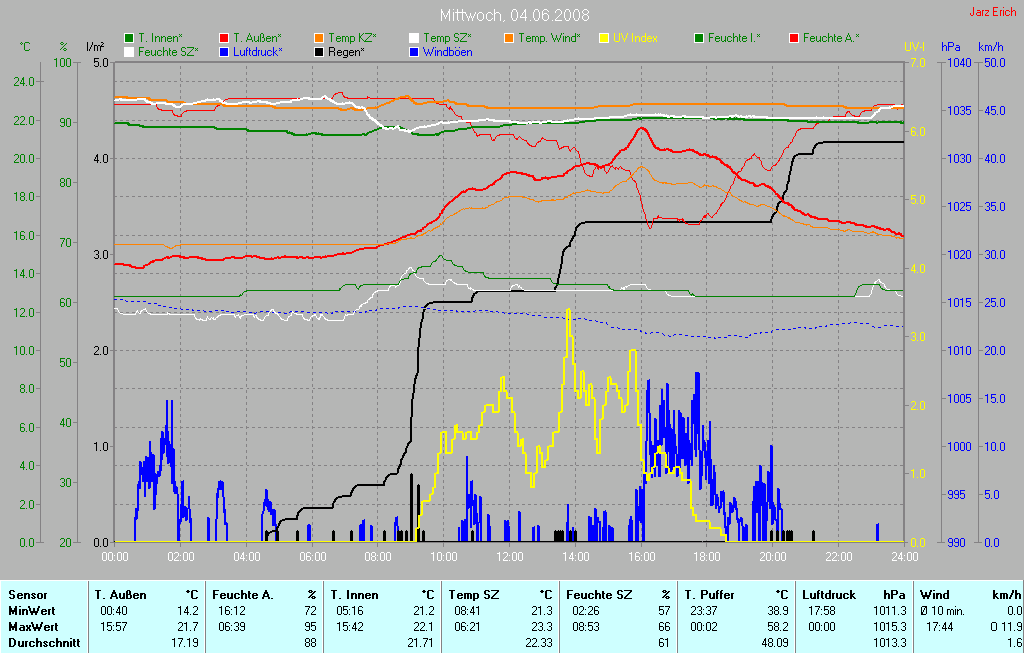Select the T. Außen column header
The height and width of the screenshot is (653, 1024).
coord(120,595)
